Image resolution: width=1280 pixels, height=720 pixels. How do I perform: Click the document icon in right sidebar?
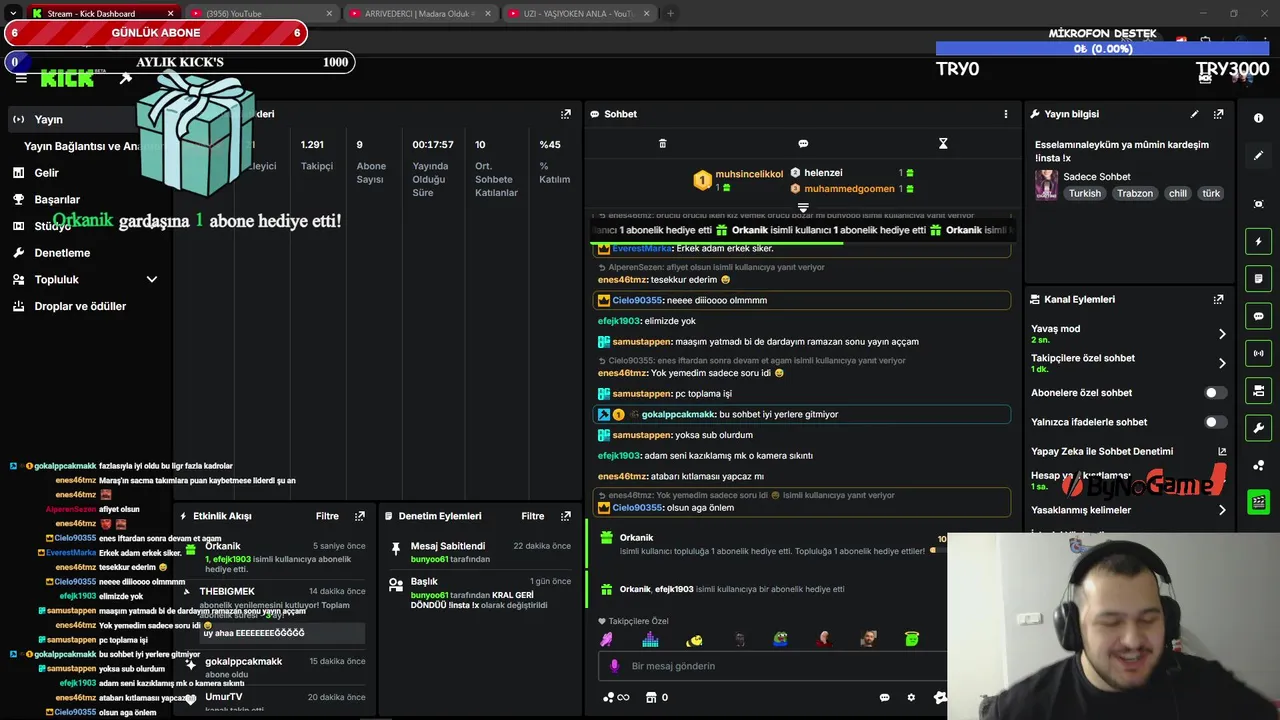tap(1258, 278)
